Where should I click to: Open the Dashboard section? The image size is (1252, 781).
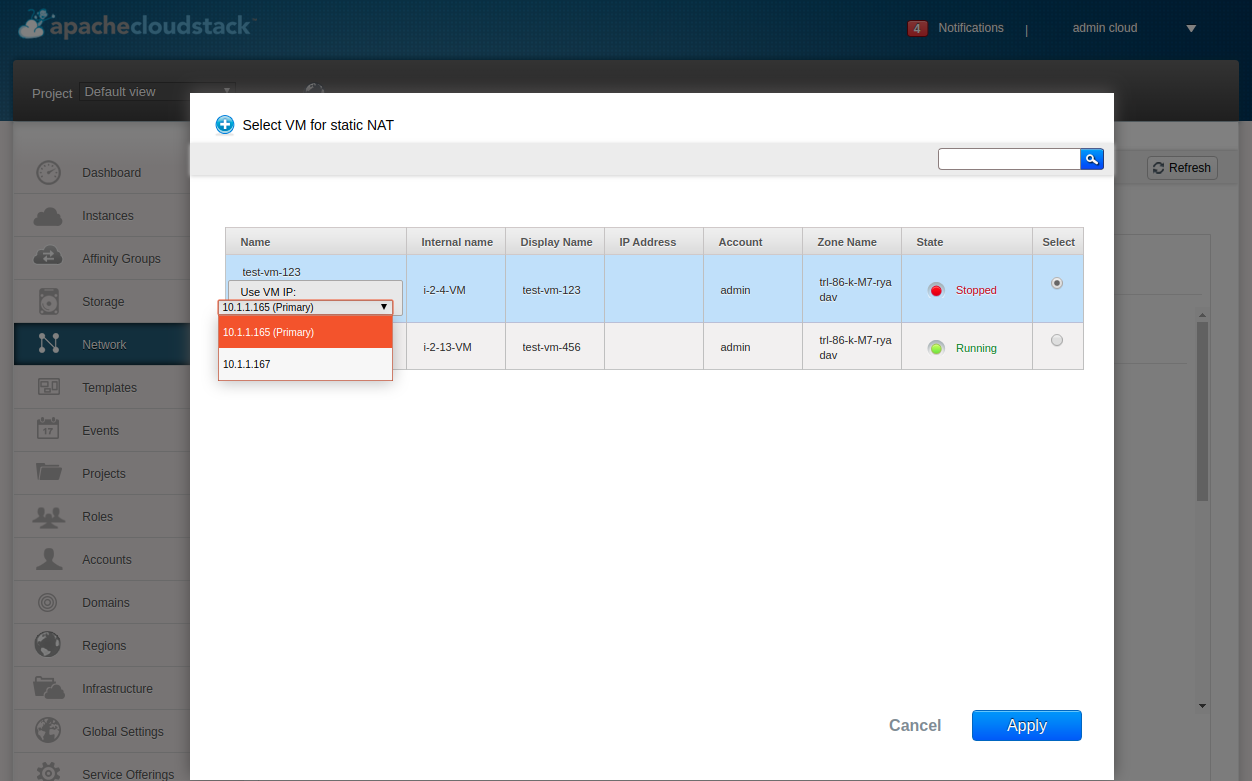tap(110, 172)
